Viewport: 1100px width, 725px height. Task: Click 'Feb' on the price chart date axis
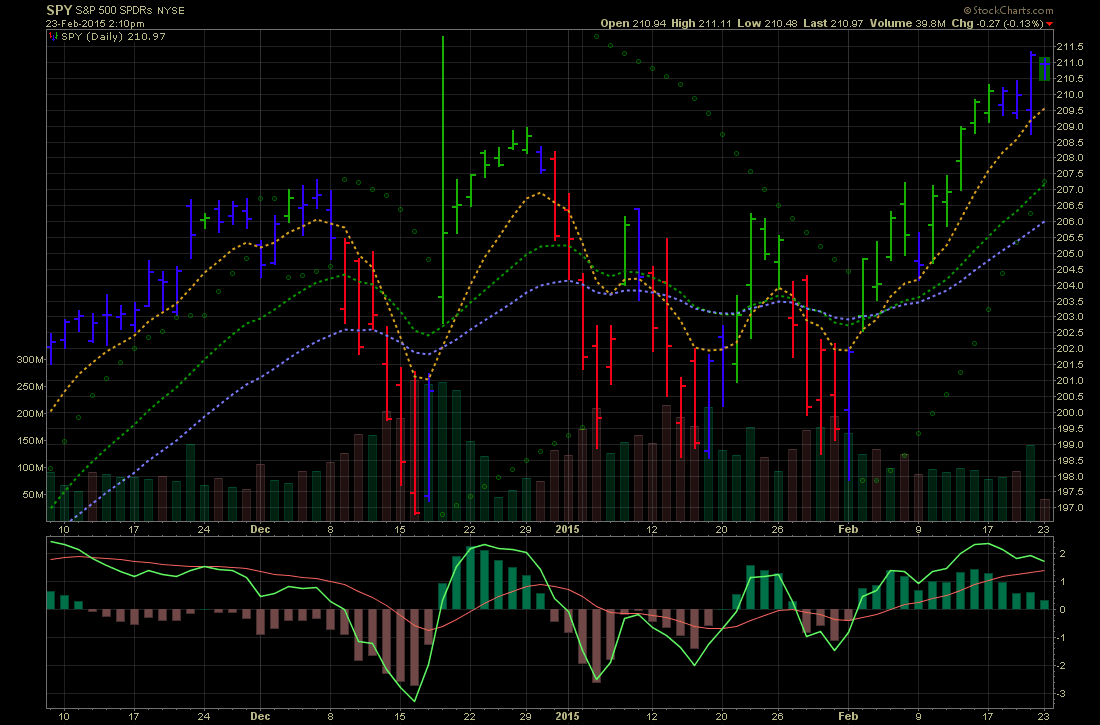848,529
